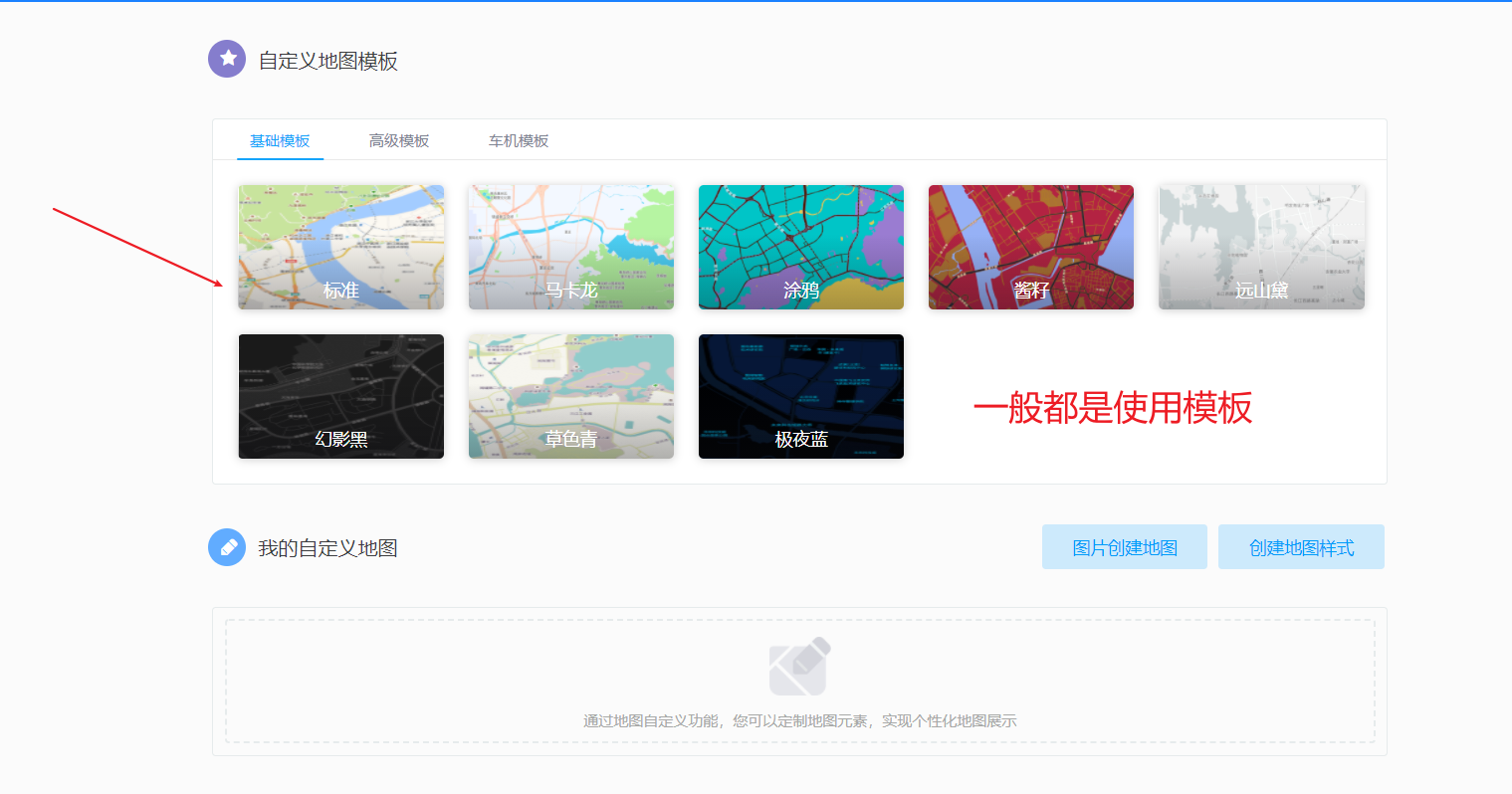Screen dimensions: 1512x794
Task: Click the 通过地图自定义功能 description text
Action: pyautogui.click(x=800, y=721)
